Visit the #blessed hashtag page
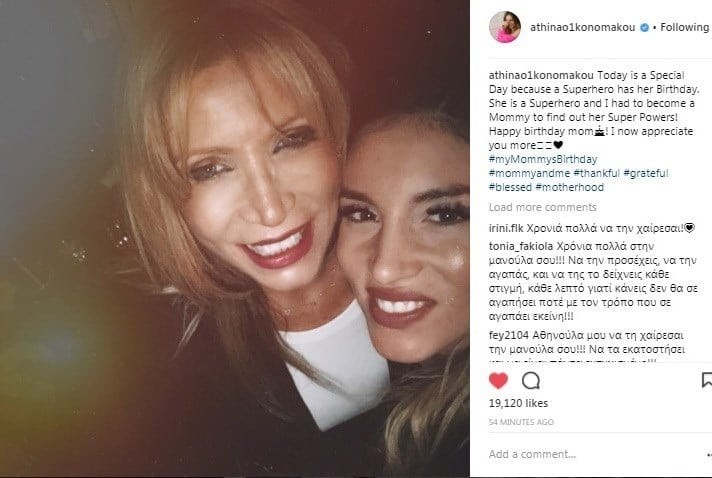Image resolution: width=712 pixels, height=478 pixels. [510, 187]
